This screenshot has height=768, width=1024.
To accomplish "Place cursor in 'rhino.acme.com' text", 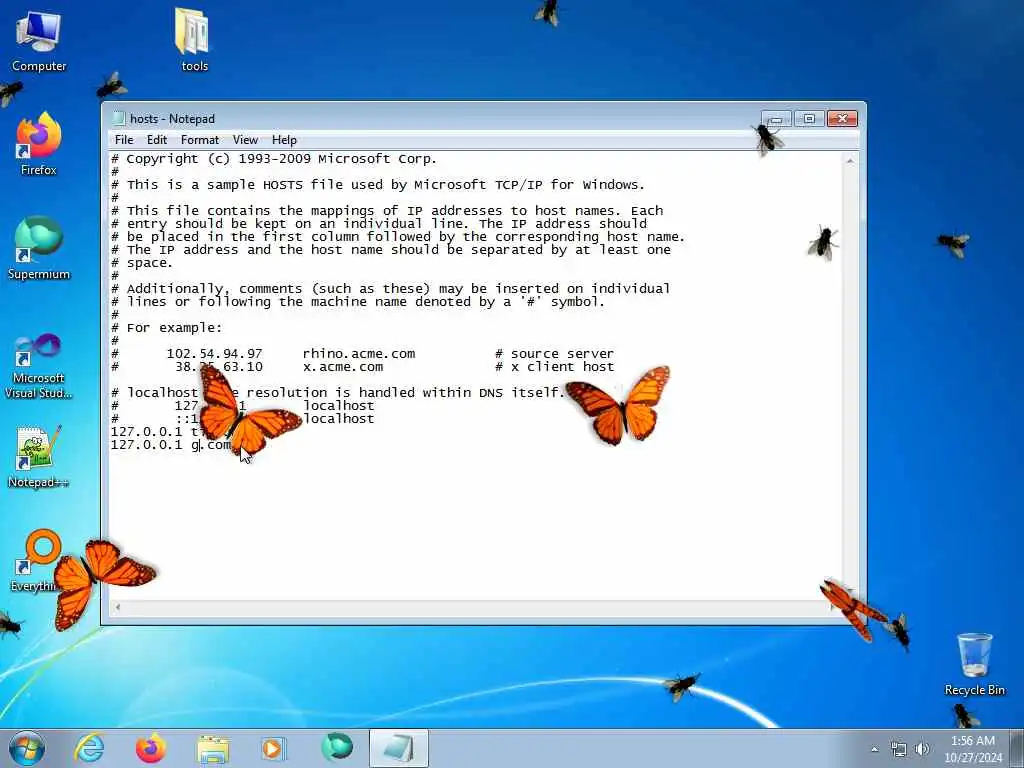I will pos(359,353).
